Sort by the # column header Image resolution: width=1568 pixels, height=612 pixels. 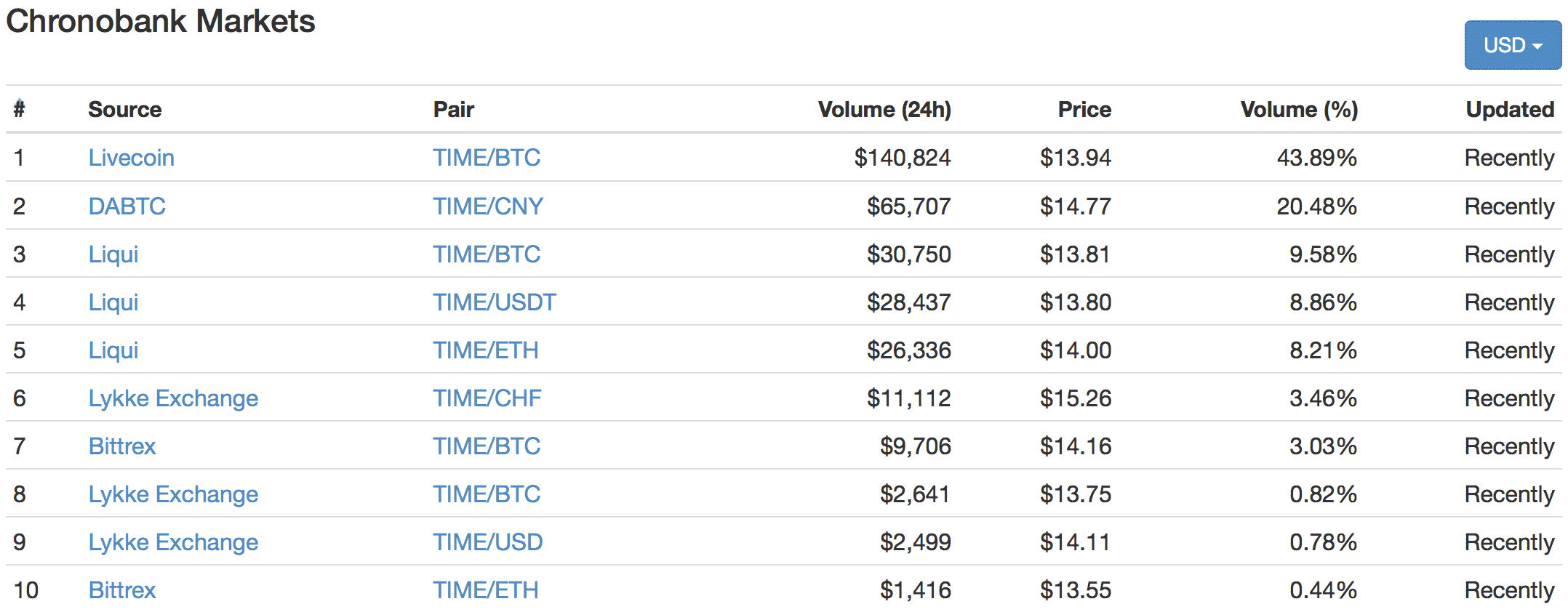click(x=20, y=109)
